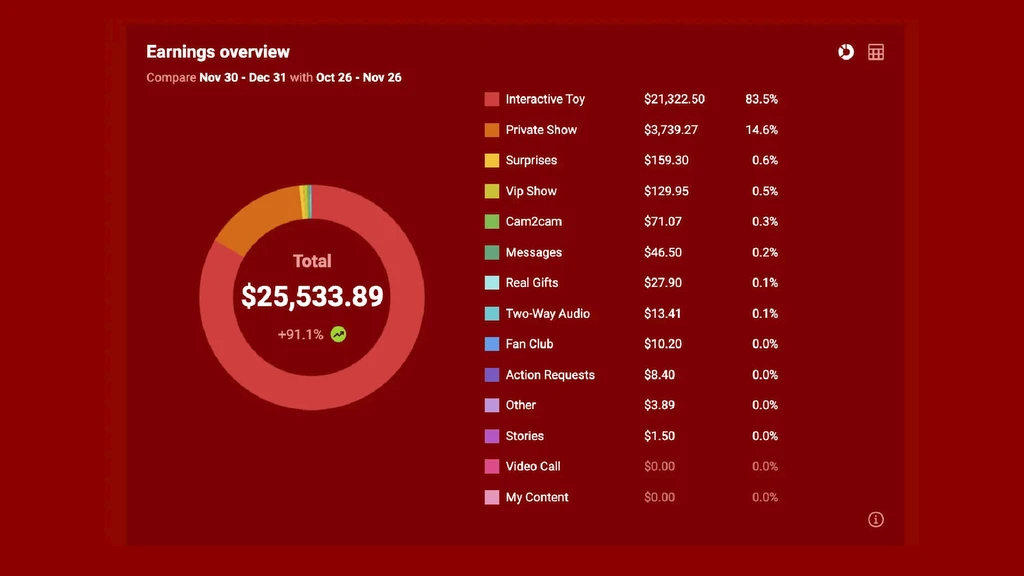Click the My Content color swatch
The image size is (1024, 576).
click(x=492, y=497)
